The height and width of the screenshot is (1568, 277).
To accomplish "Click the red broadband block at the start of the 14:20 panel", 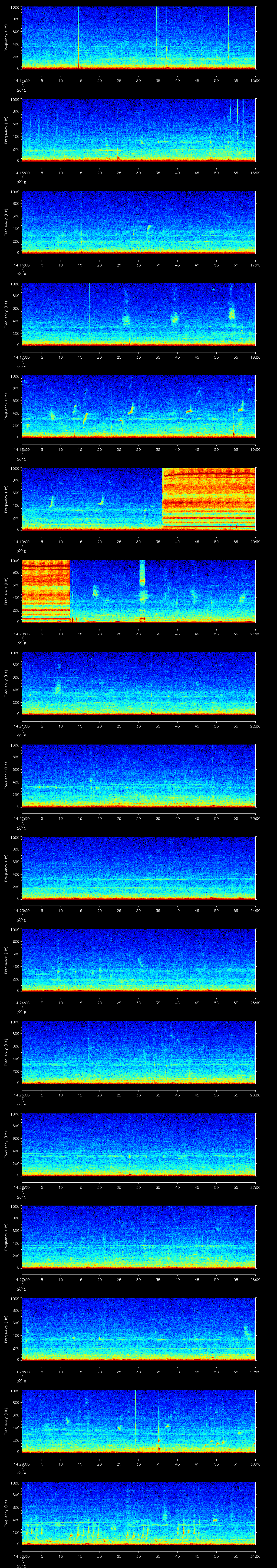I will point(46,590).
